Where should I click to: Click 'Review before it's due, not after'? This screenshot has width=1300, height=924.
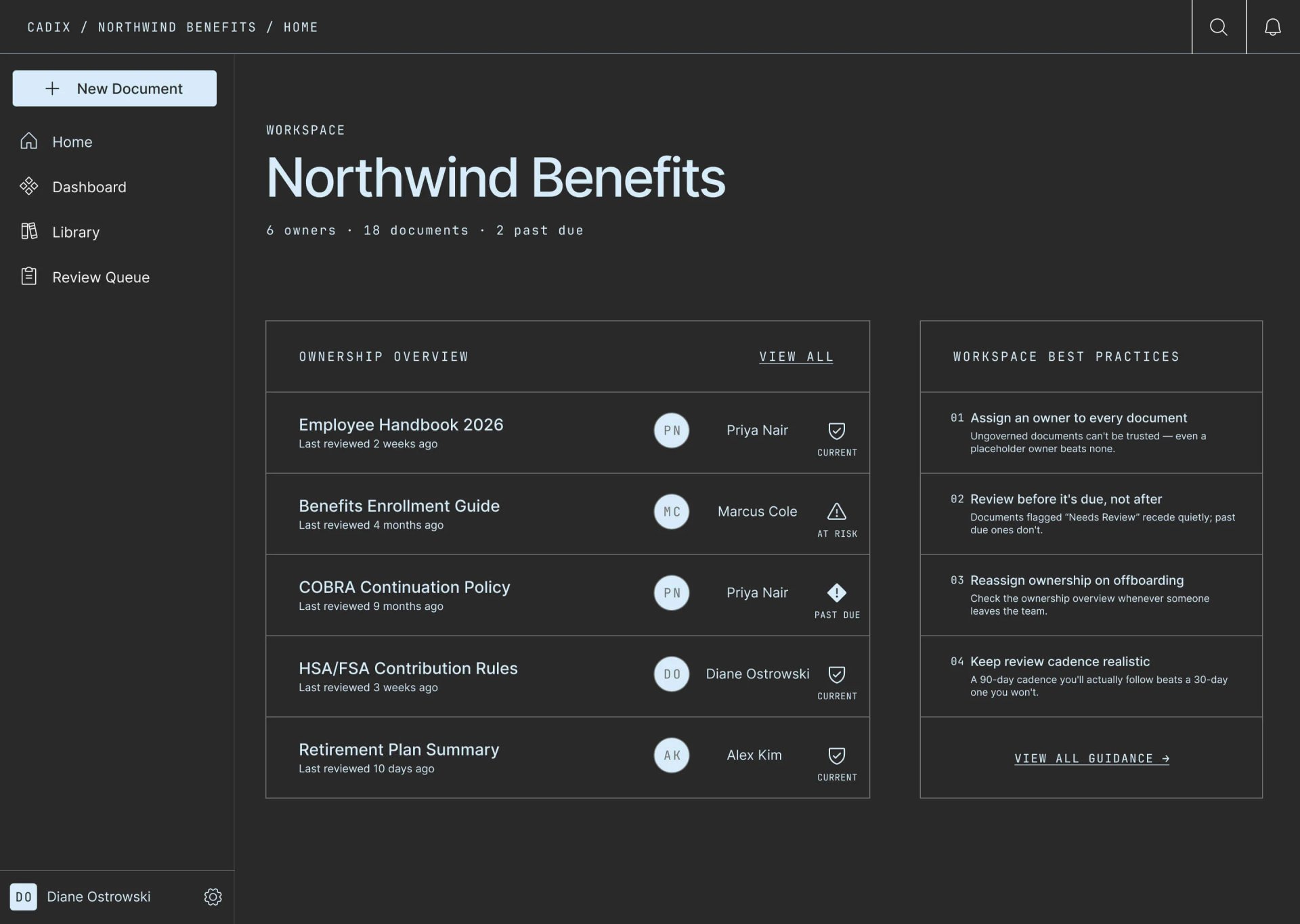1066,500
